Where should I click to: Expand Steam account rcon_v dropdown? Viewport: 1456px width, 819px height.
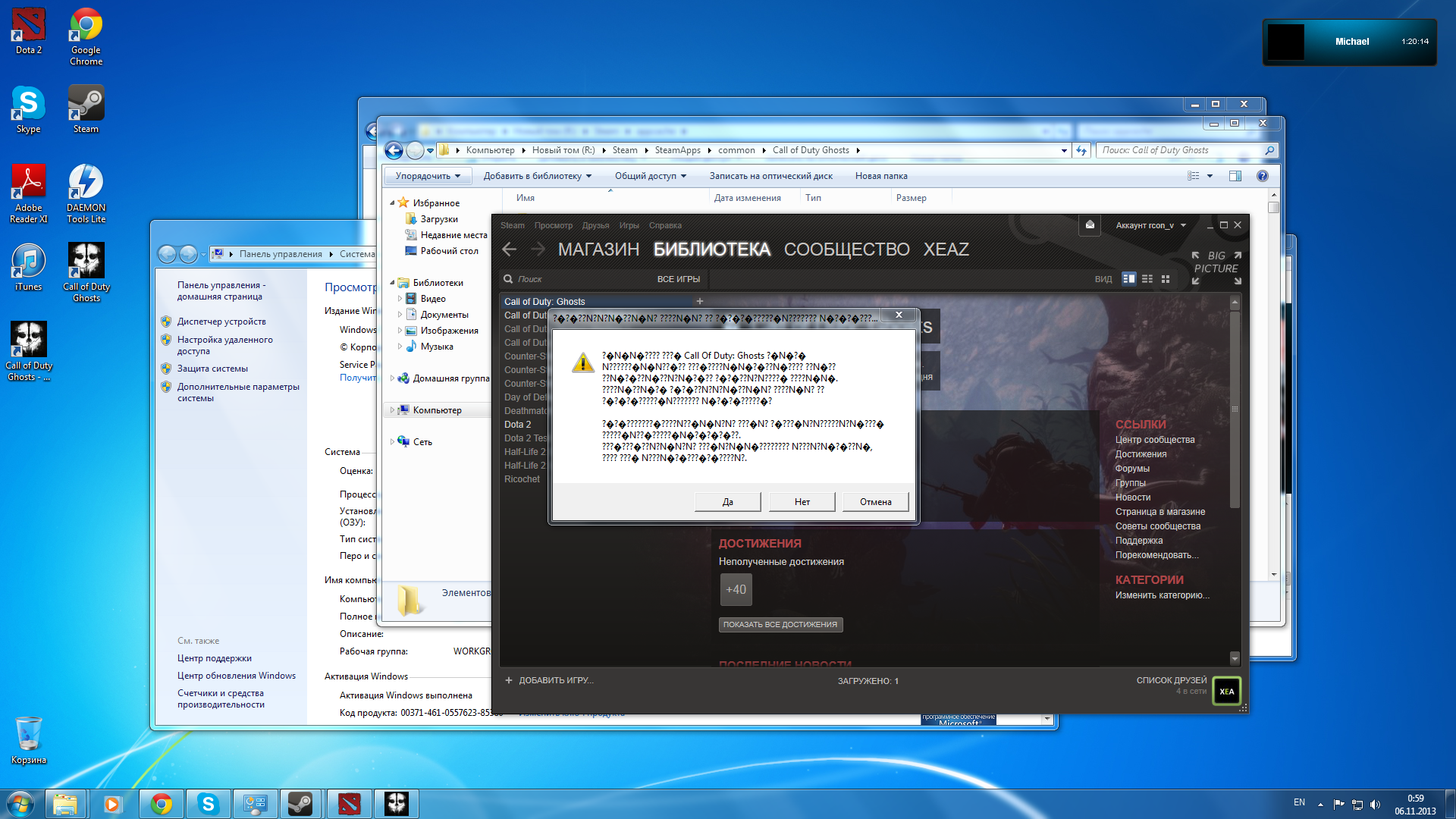(1150, 225)
